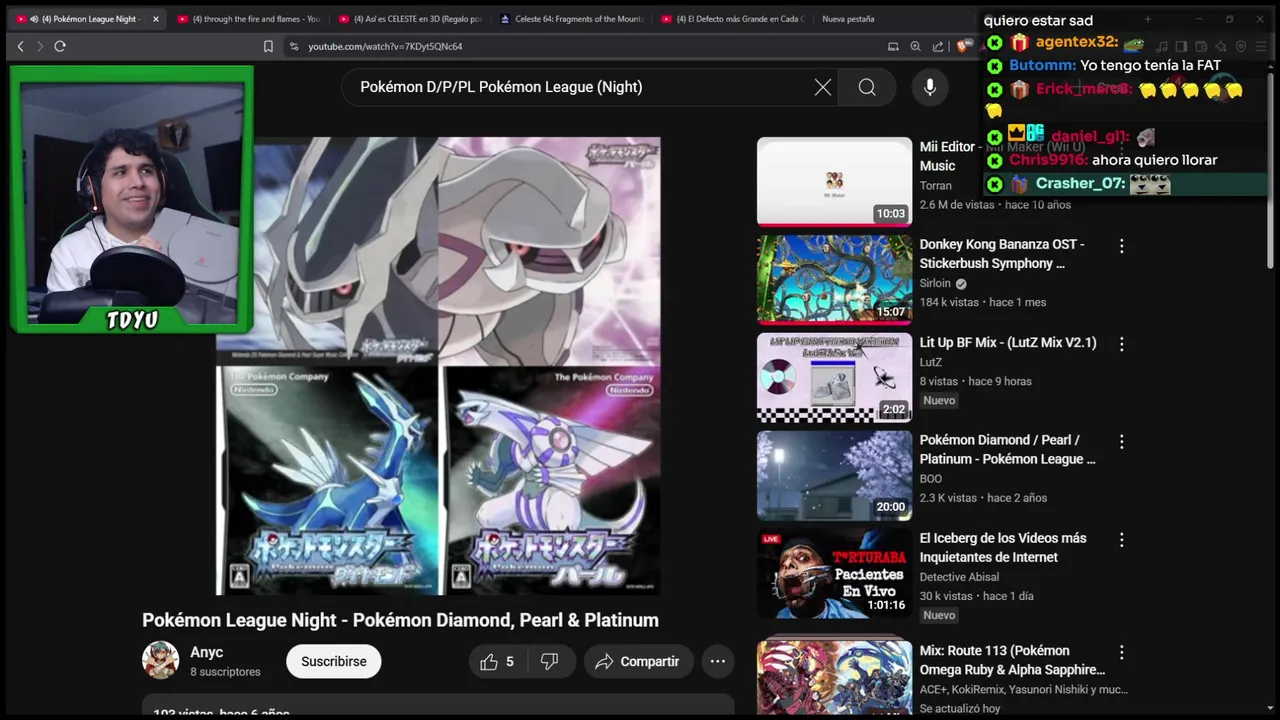
Task: Click the Anyc channel avatar
Action: pos(160,661)
